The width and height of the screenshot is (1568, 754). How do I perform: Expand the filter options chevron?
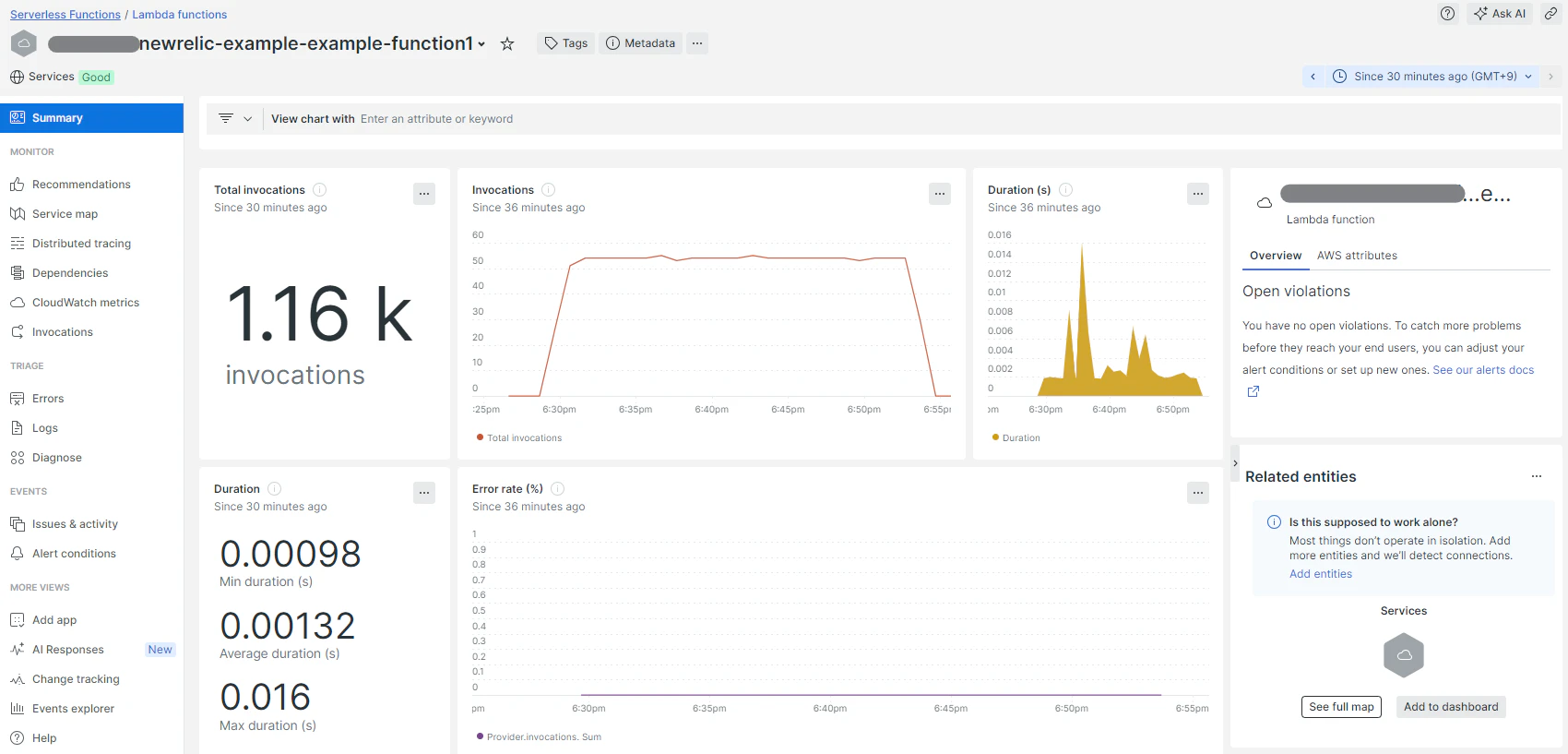[247, 119]
